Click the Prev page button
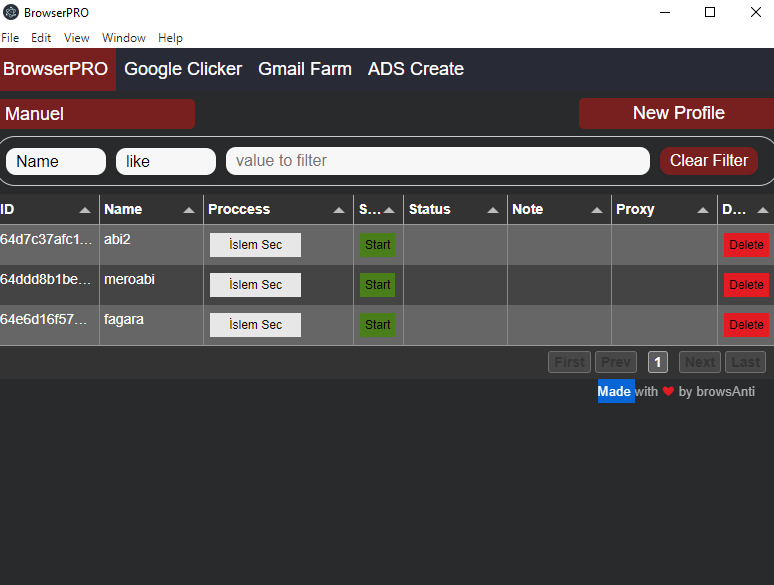This screenshot has height=585, width=774. [616, 362]
